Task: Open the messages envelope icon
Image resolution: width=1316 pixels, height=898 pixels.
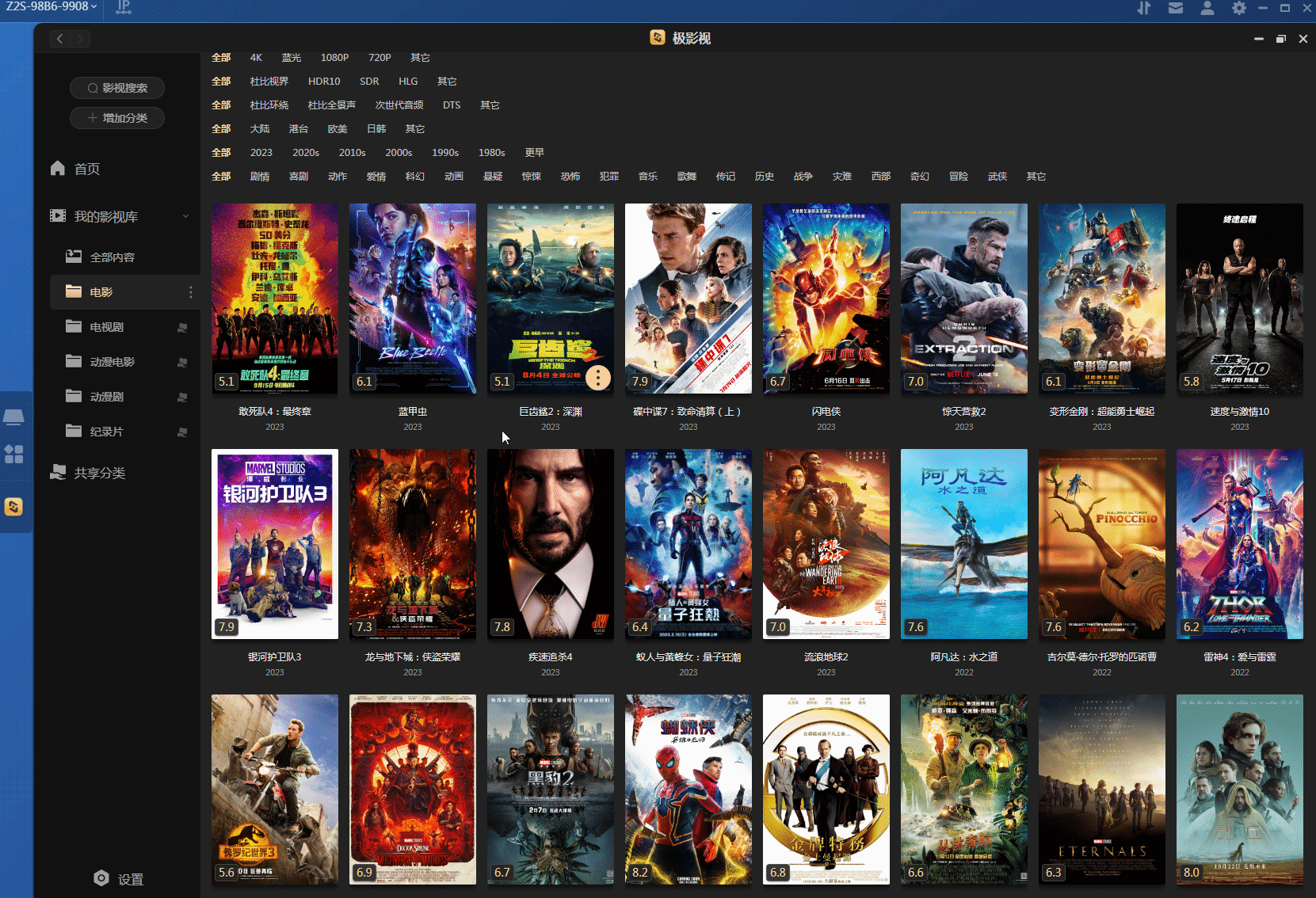Action: 1176,8
